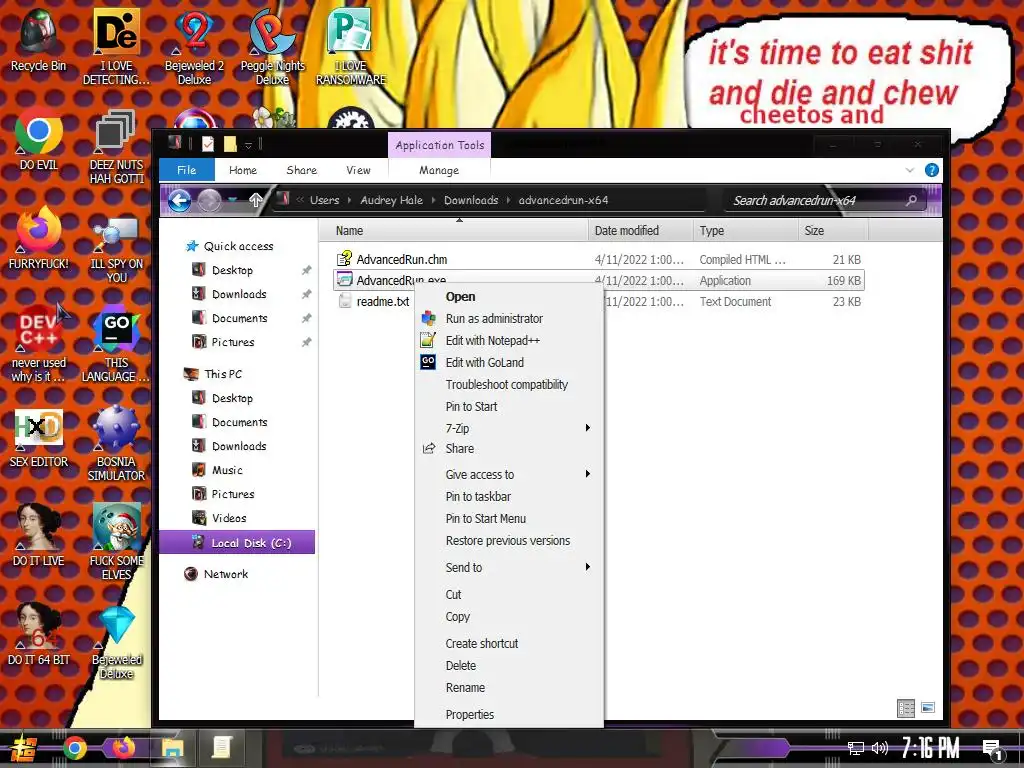Choose Troubleshoot compatibility

(509, 385)
